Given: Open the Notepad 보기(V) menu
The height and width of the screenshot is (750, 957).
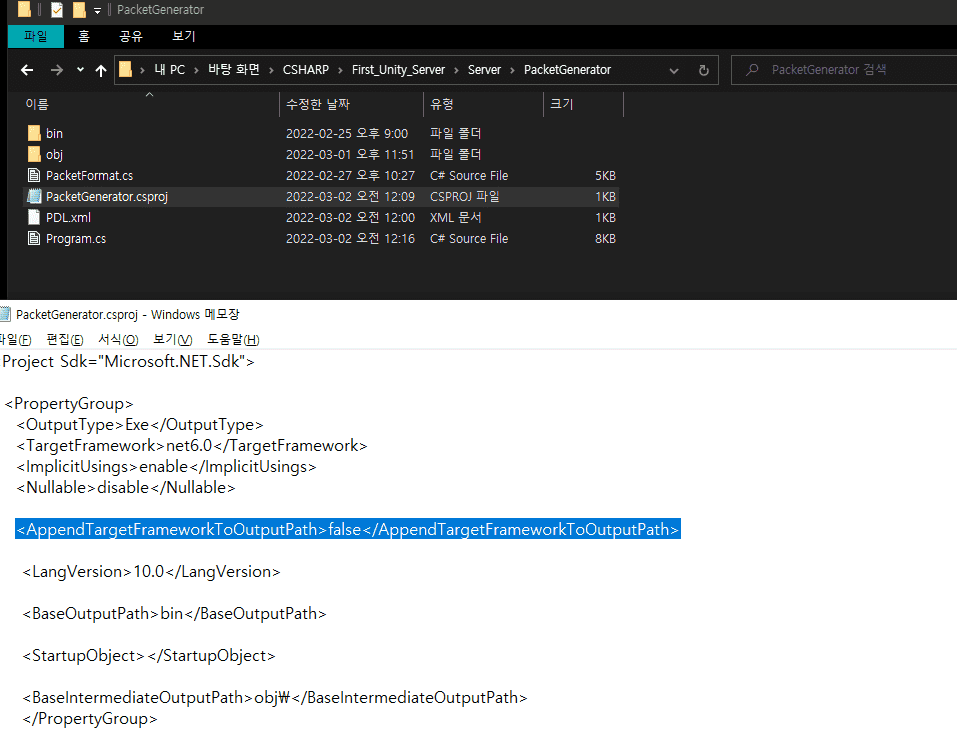Looking at the screenshot, I should pos(173,339).
